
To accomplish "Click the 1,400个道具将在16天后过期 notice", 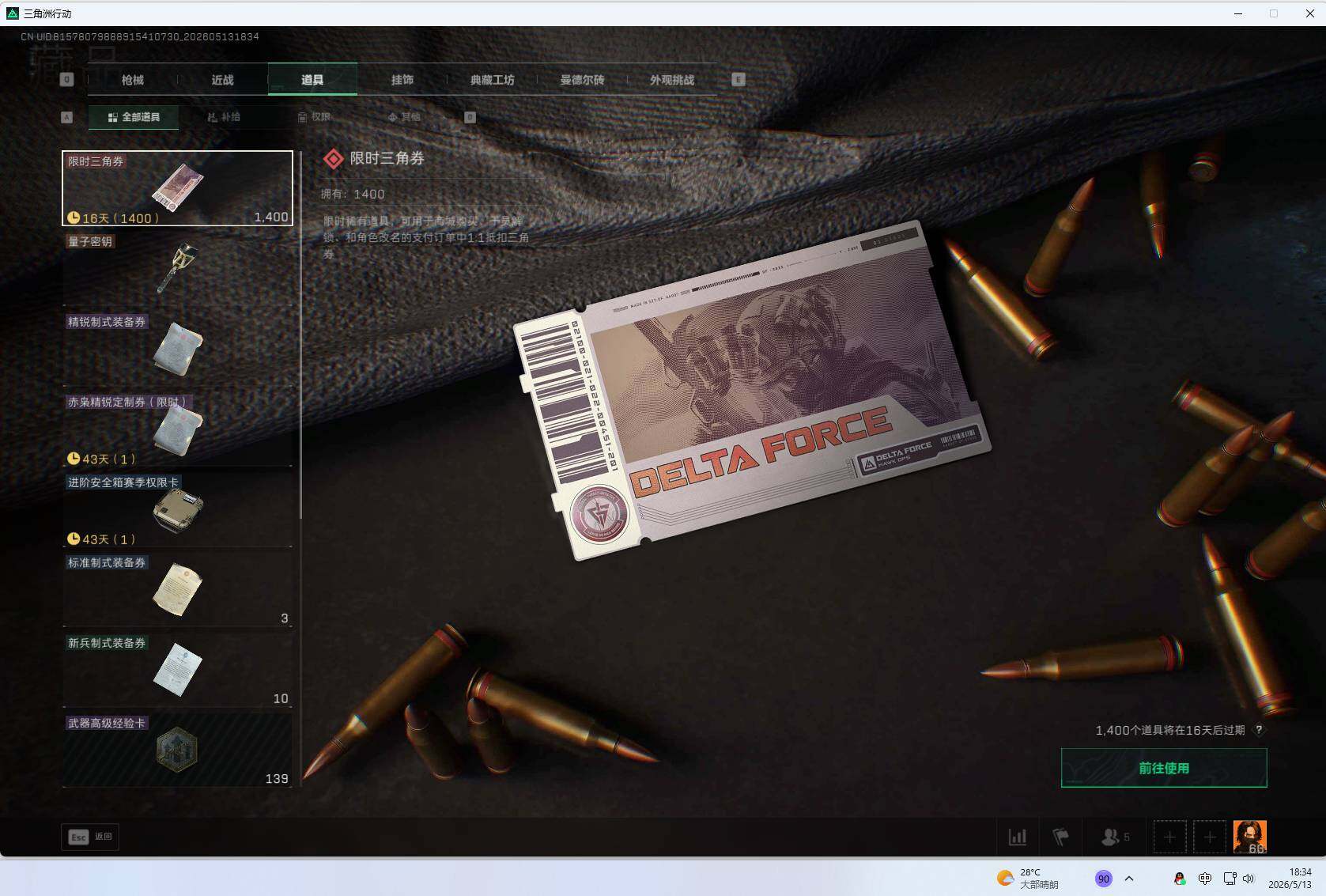I will pyautogui.click(x=1169, y=730).
